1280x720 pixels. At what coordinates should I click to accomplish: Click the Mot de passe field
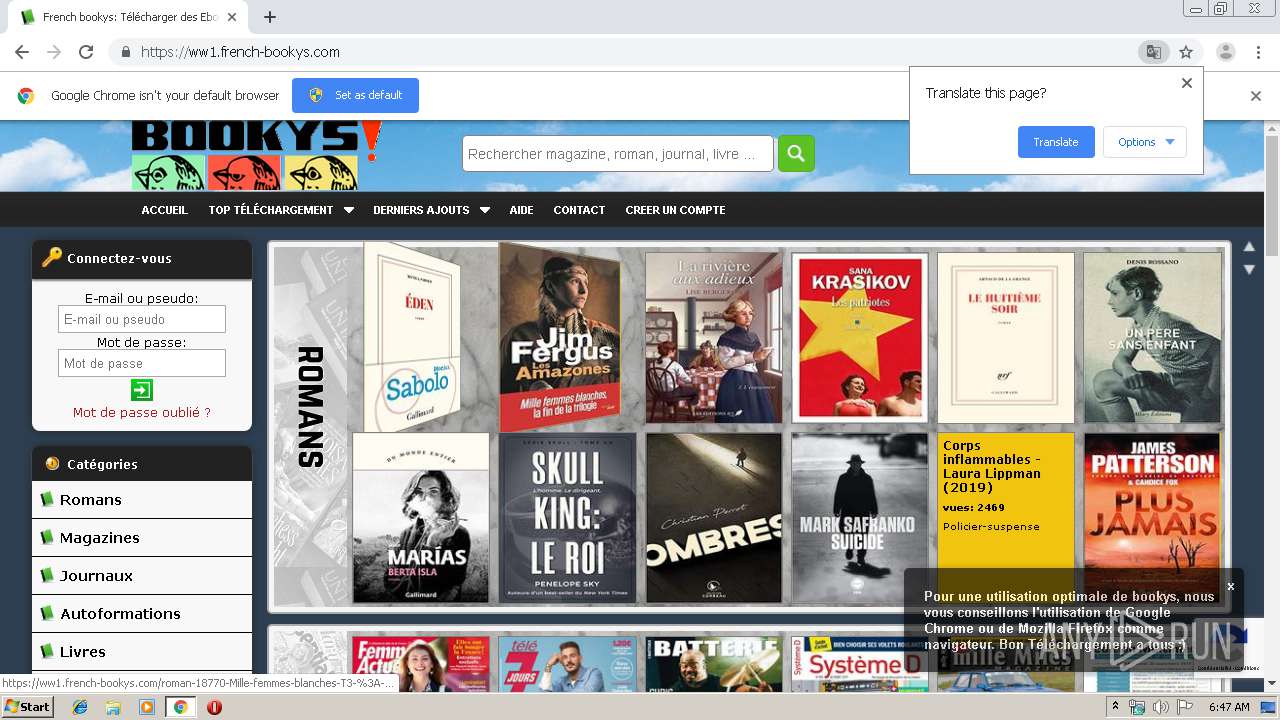point(142,363)
